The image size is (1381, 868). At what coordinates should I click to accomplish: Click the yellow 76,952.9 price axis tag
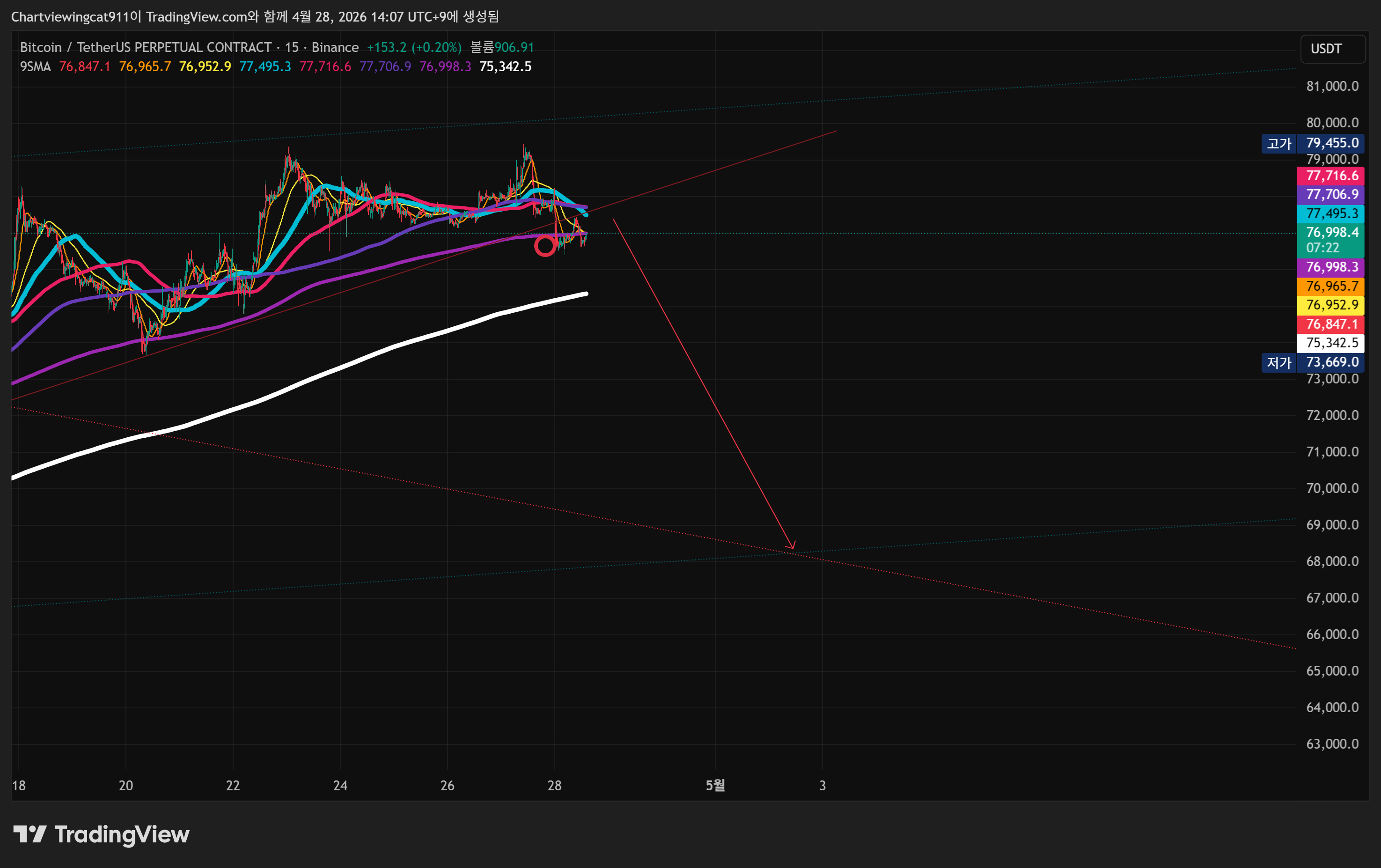1330,305
